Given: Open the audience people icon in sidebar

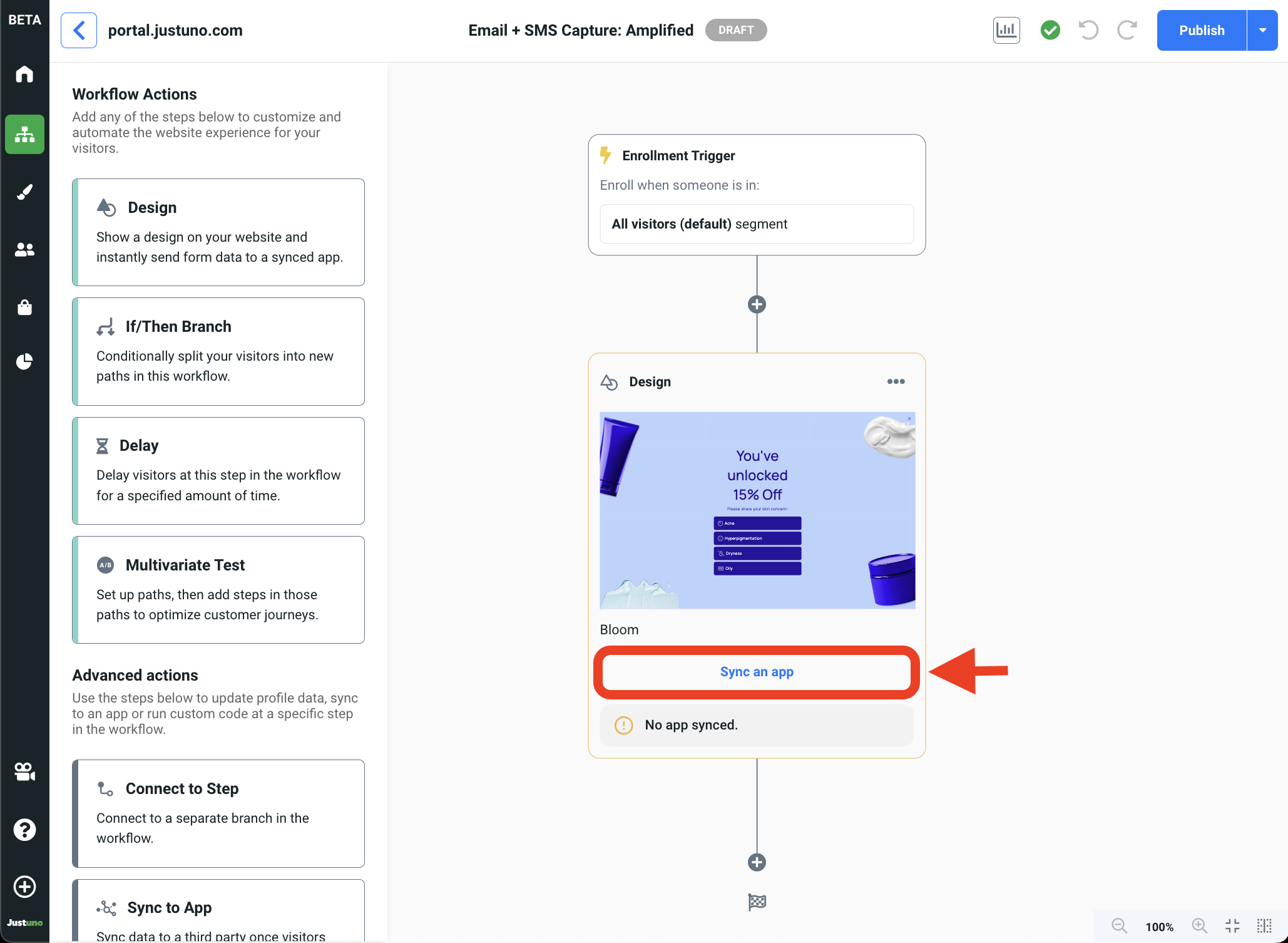Looking at the screenshot, I should (x=24, y=249).
